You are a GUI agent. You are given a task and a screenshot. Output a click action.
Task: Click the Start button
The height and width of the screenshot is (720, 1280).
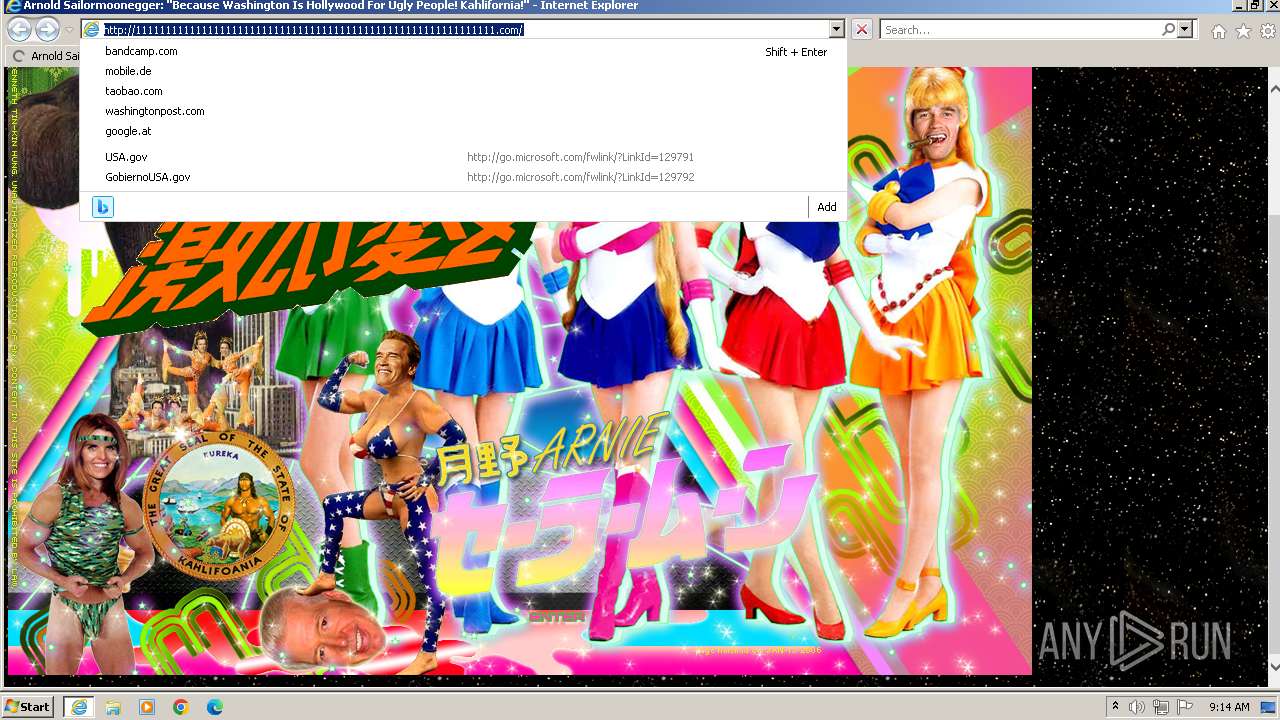[28, 707]
